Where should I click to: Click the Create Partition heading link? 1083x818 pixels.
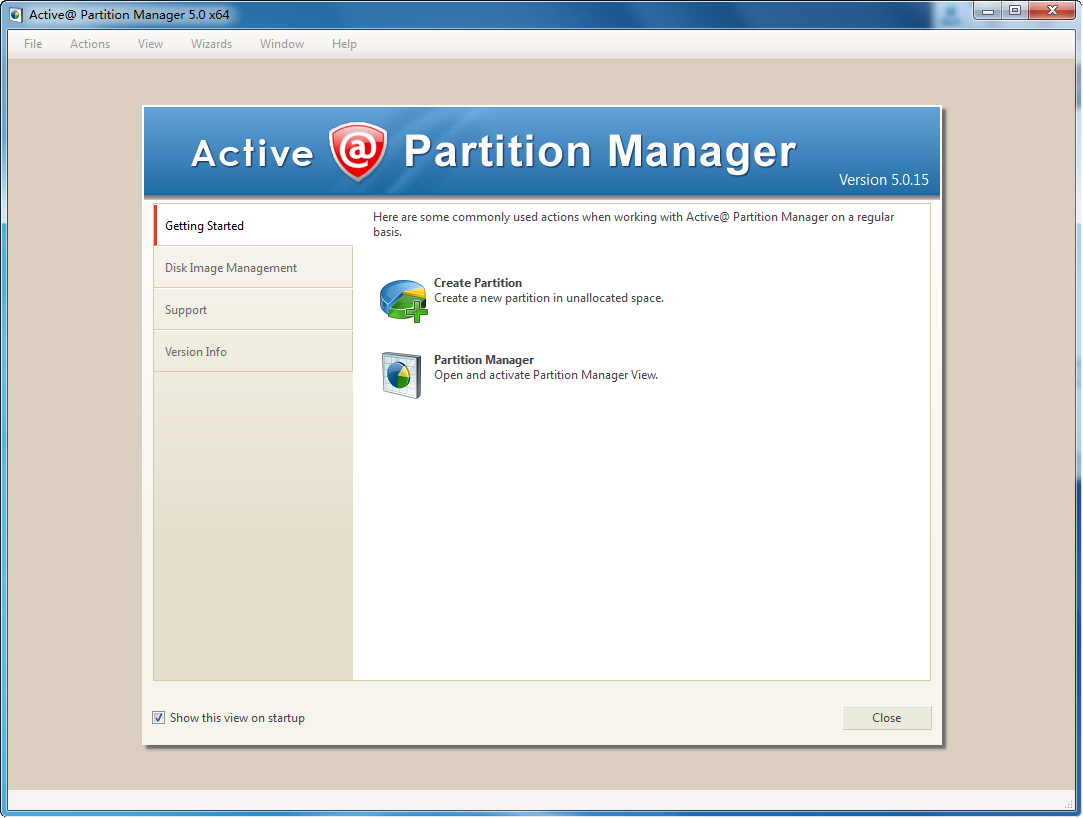pos(478,283)
